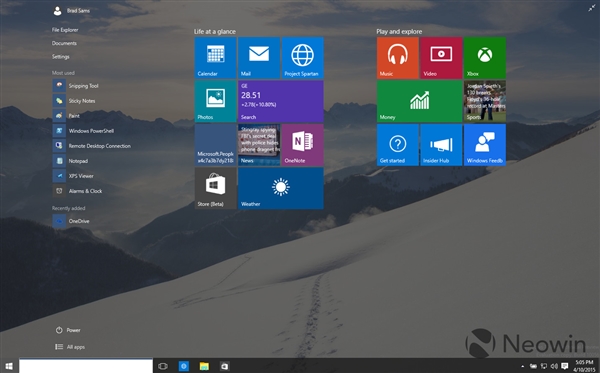Open the Store taskbar icon
This screenshot has height=373, width=600.
tap(225, 366)
